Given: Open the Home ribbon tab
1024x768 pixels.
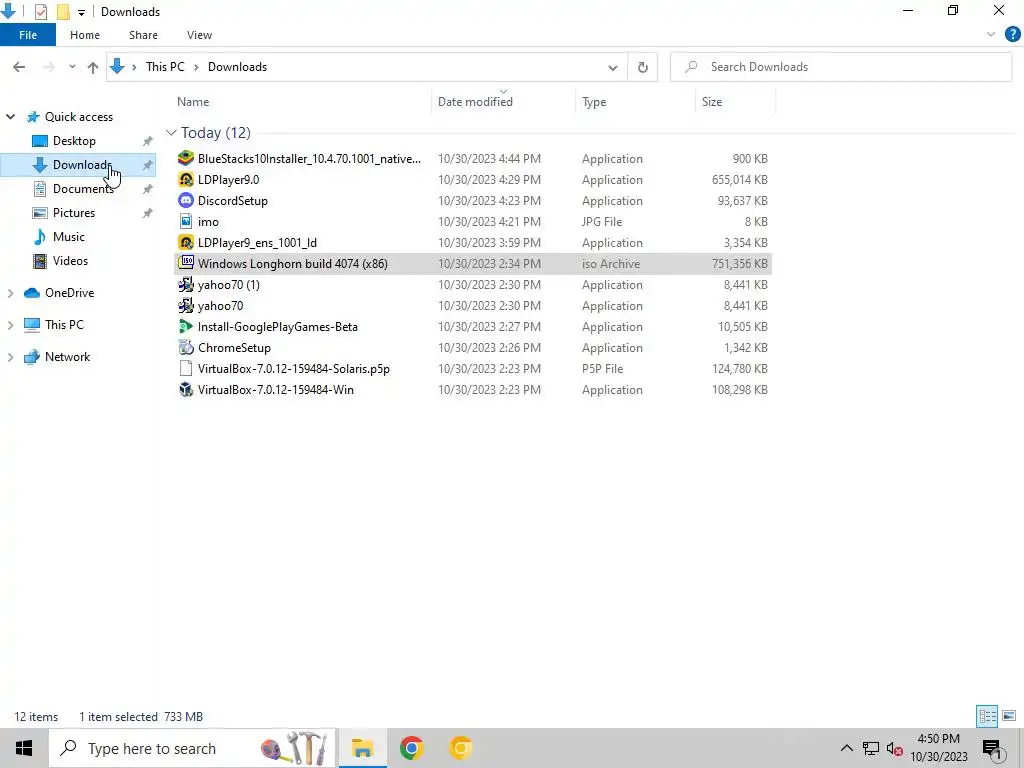Looking at the screenshot, I should coord(85,35).
